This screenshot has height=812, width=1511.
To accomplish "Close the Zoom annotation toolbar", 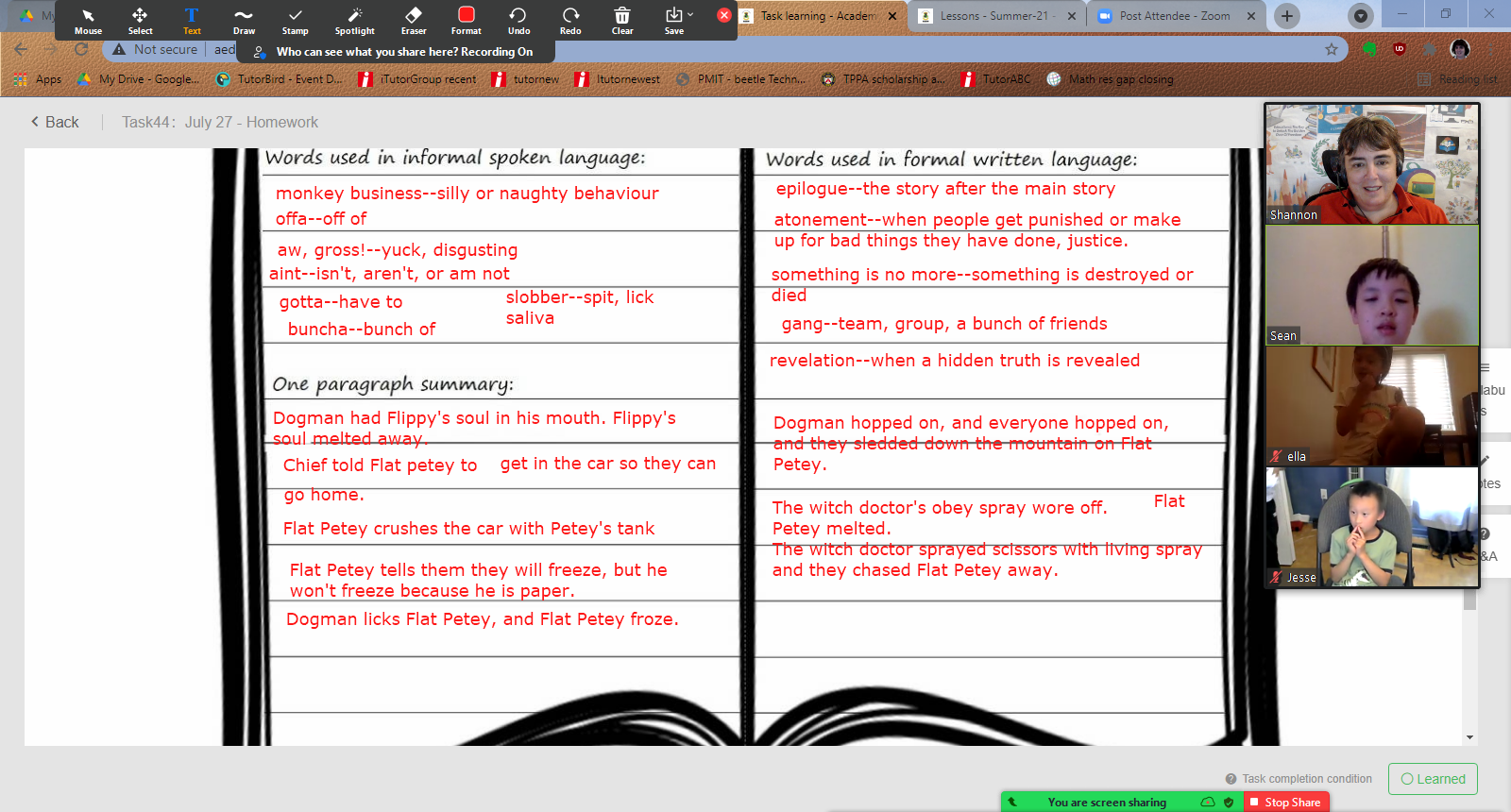I will click(724, 15).
